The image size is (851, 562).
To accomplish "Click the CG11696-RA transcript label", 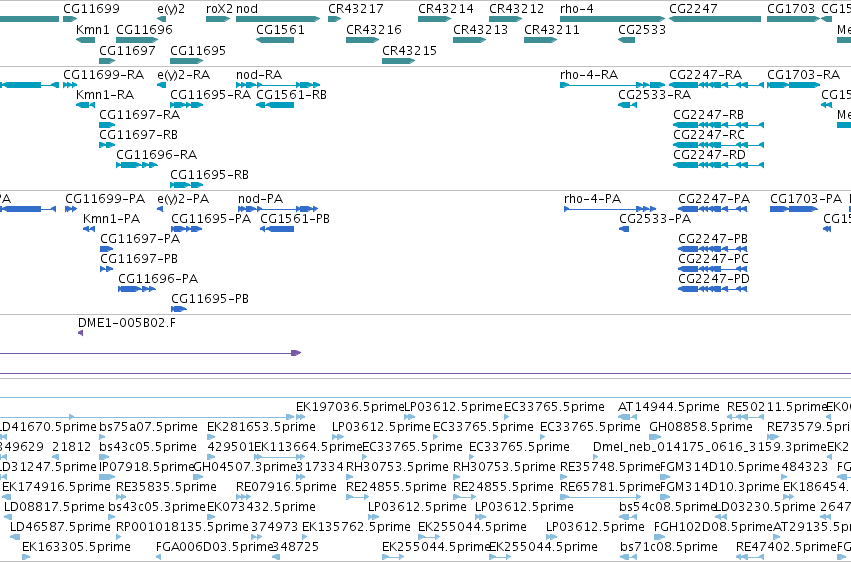I will (157, 155).
